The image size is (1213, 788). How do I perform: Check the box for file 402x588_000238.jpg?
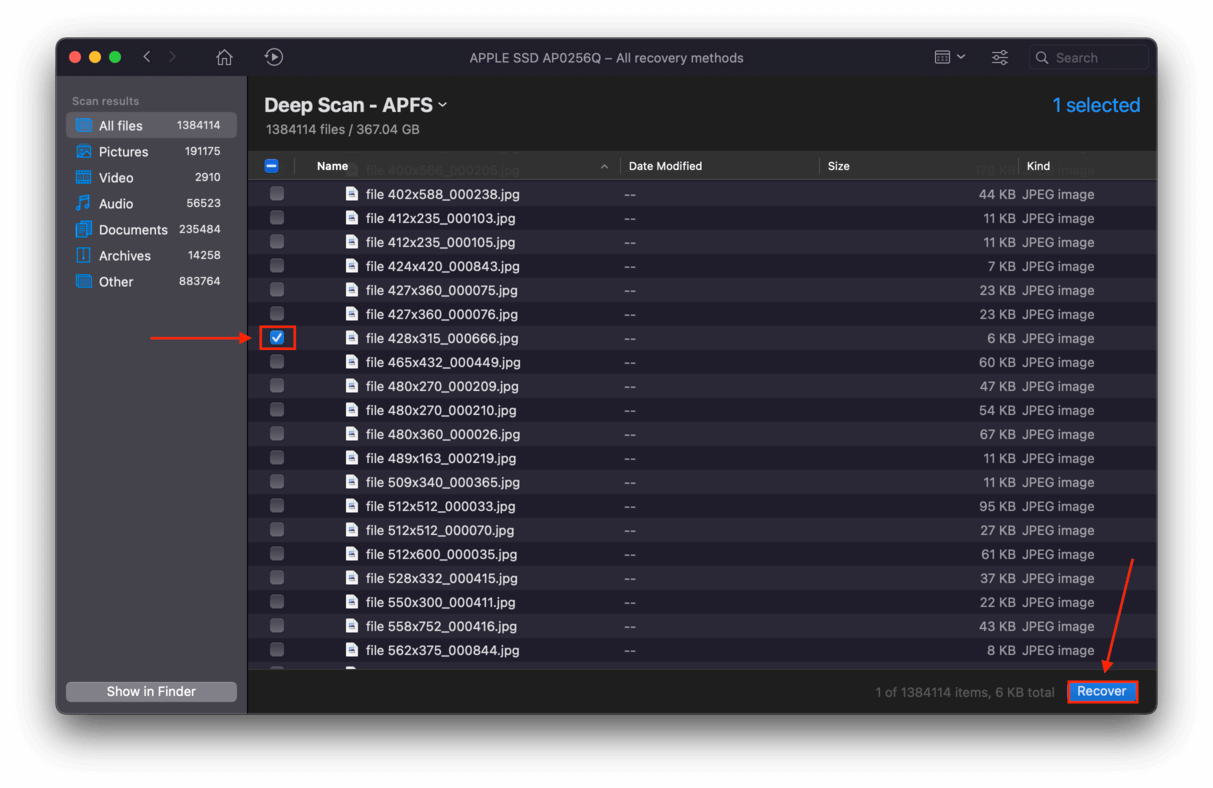coord(277,194)
